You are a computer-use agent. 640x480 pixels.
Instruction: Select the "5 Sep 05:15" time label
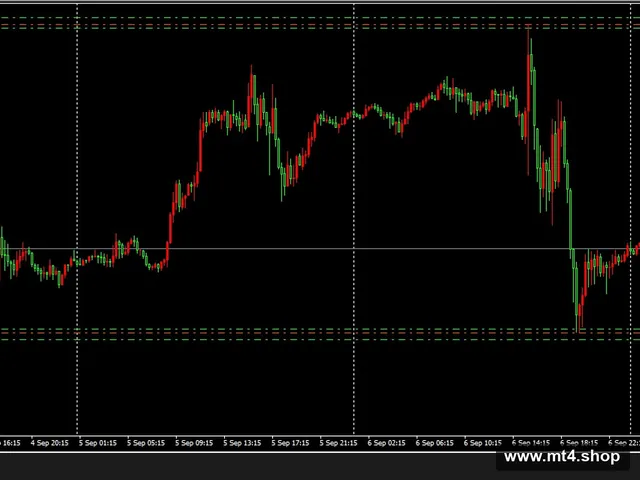click(146, 443)
